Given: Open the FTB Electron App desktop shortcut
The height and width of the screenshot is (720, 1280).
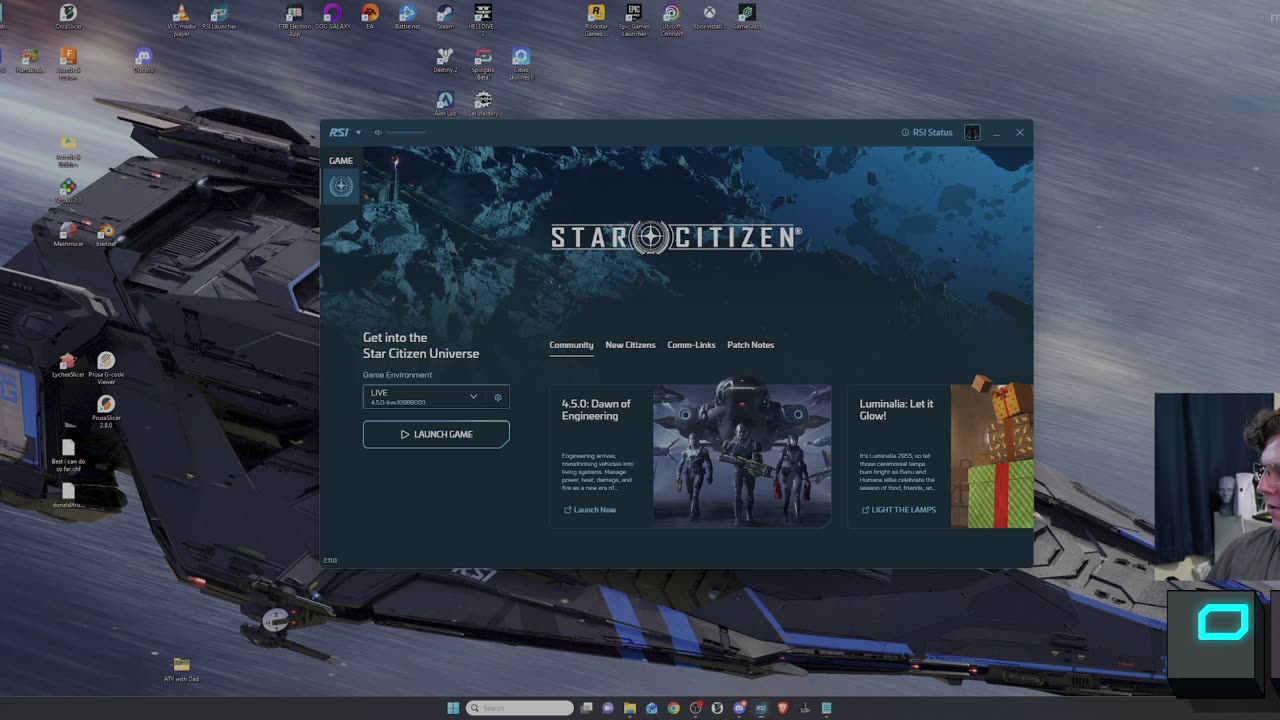Looking at the screenshot, I should [294, 19].
